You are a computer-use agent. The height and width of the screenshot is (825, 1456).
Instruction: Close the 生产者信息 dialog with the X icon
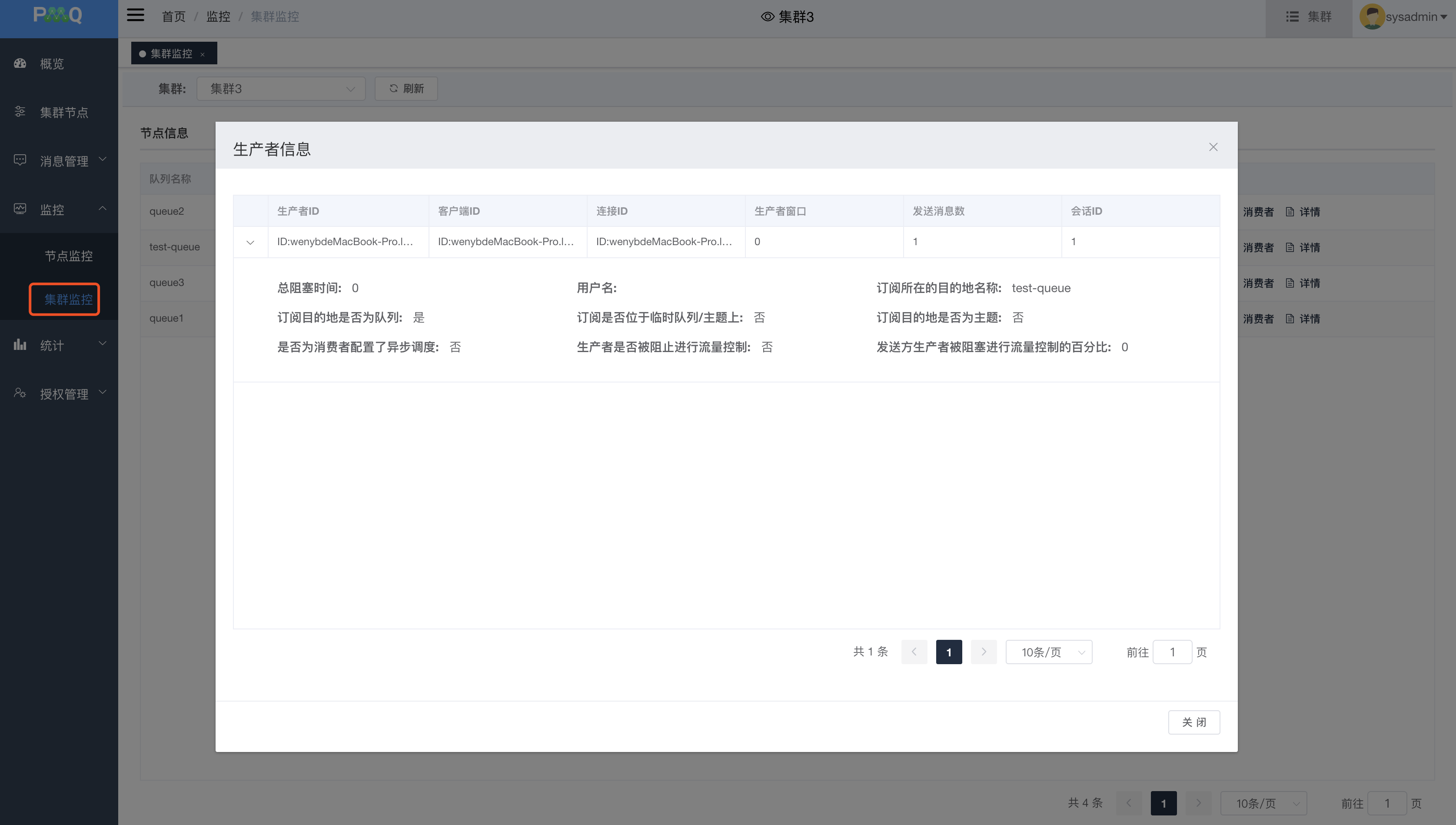point(1213,147)
